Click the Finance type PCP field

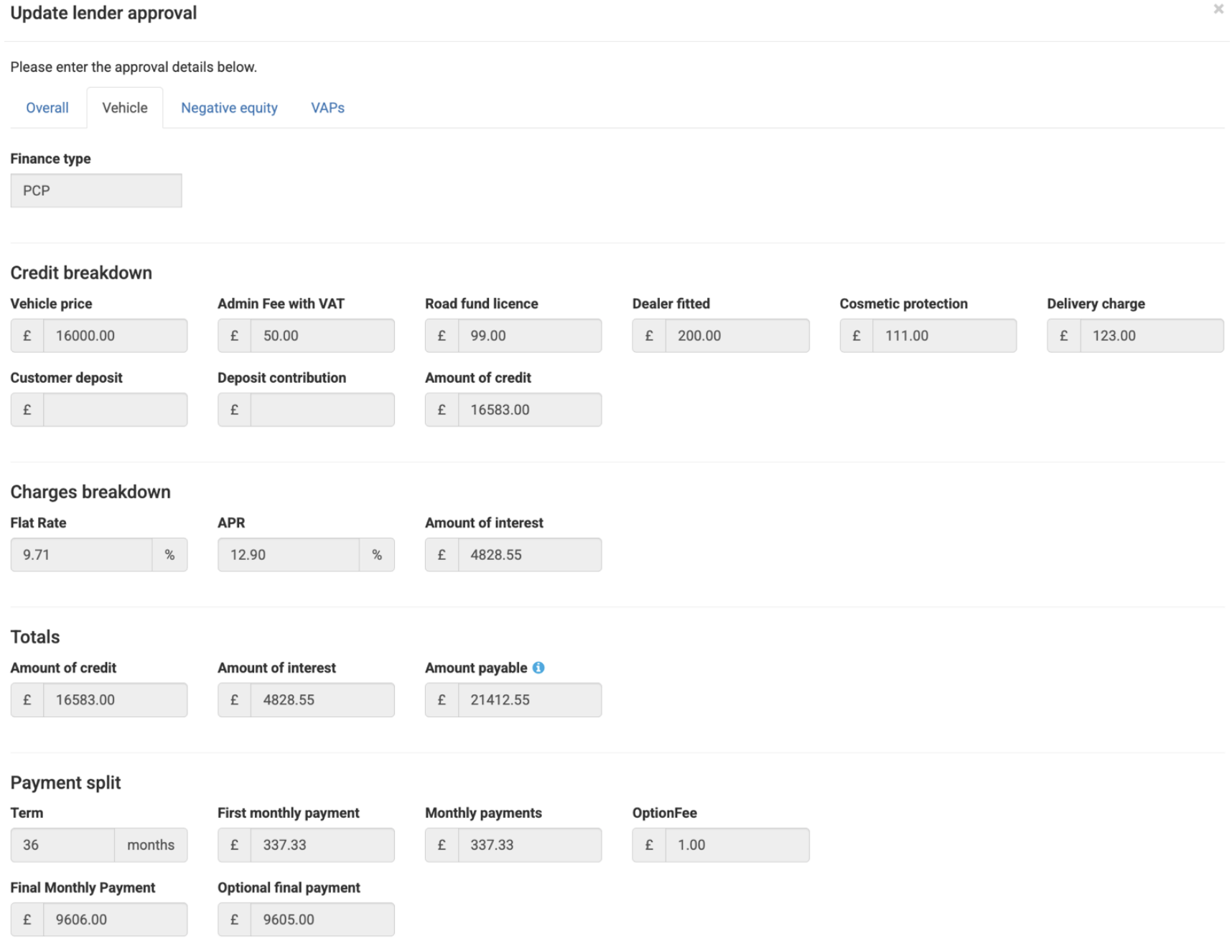click(x=96, y=191)
